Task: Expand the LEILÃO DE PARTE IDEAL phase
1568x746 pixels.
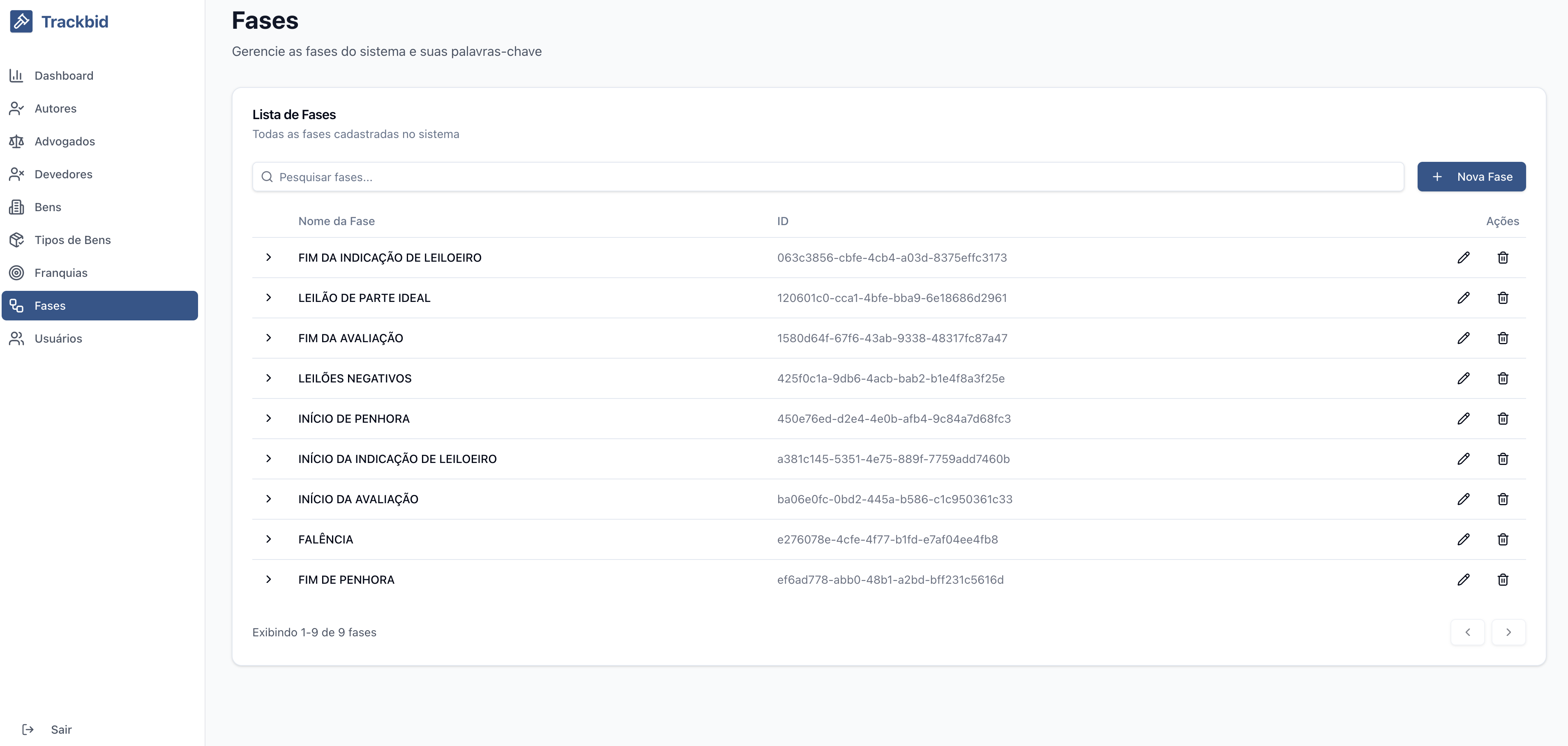Action: (270, 297)
